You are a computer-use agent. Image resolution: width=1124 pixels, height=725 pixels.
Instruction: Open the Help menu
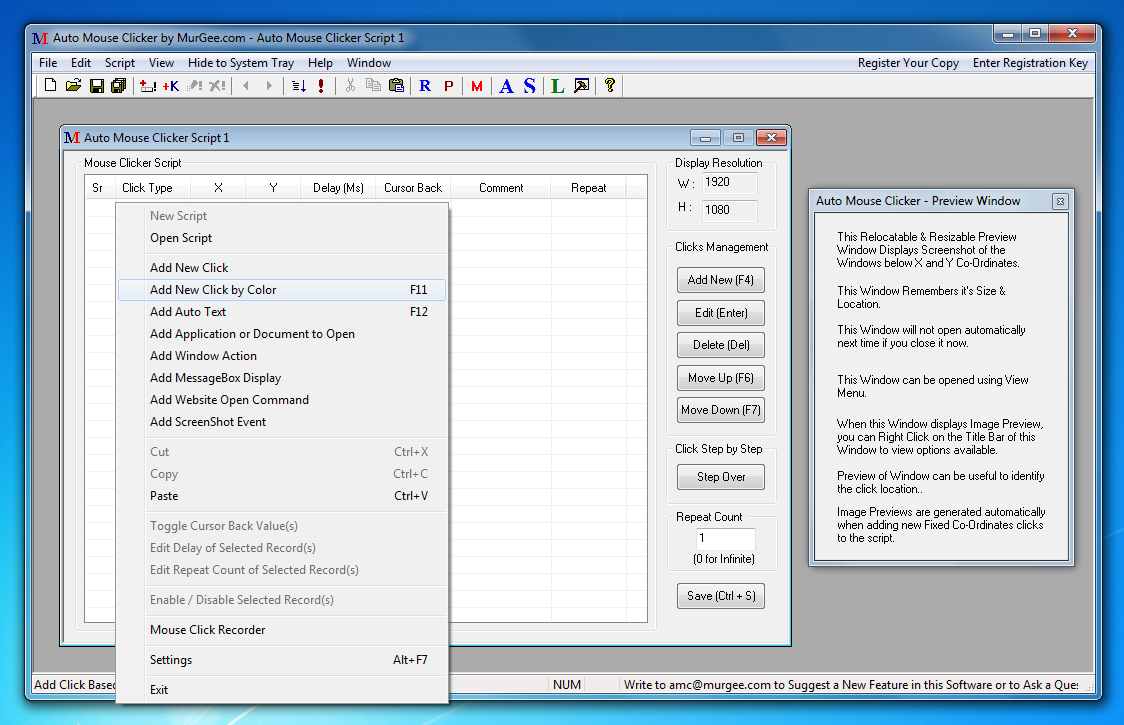(x=320, y=63)
